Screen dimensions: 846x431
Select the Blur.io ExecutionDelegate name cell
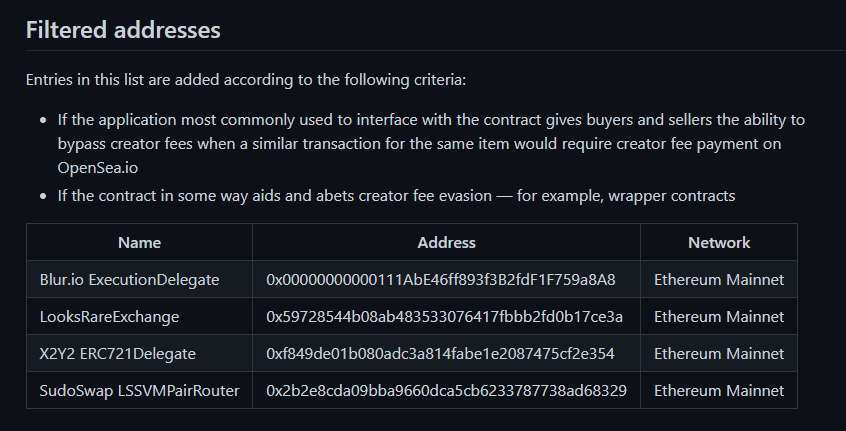pos(129,279)
